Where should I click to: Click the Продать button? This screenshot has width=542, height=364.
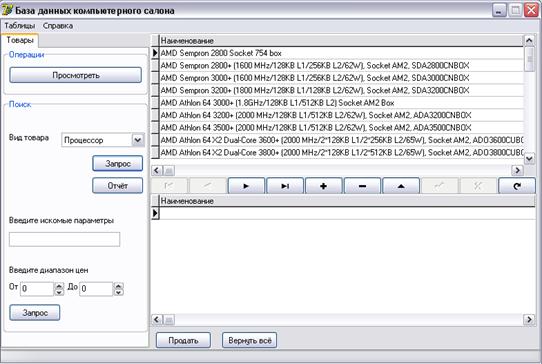point(183,340)
